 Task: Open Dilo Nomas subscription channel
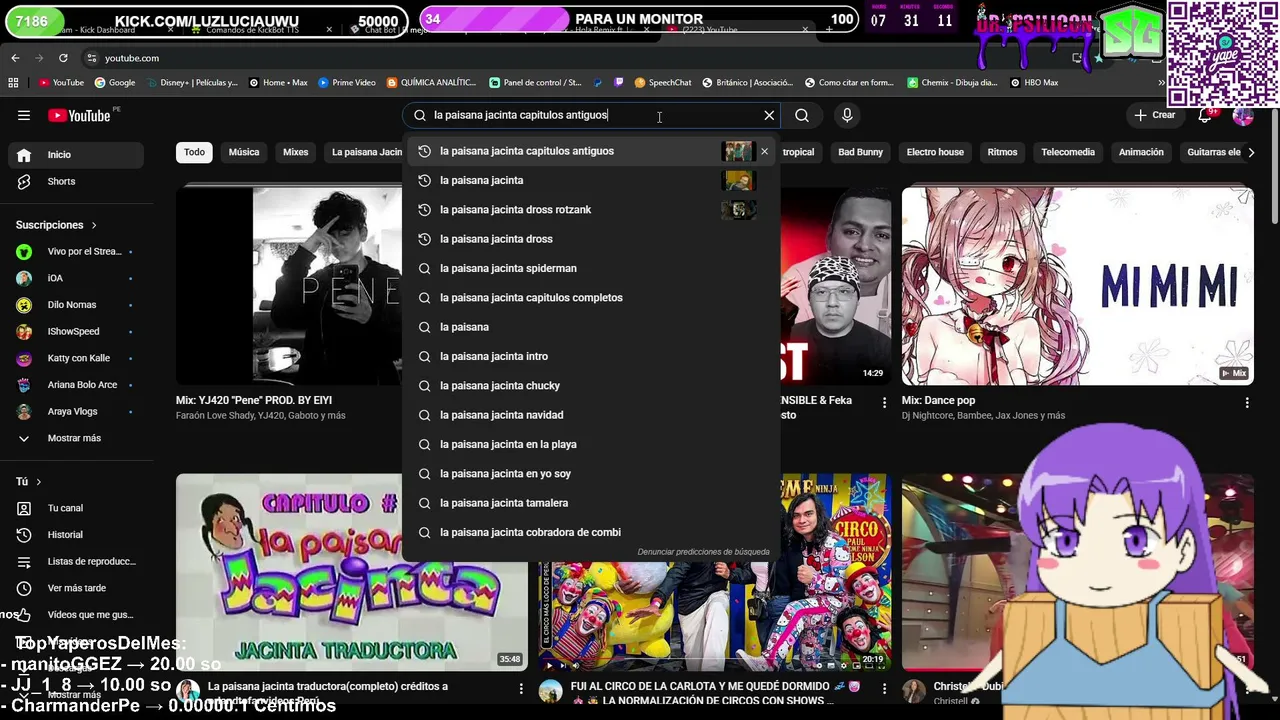(x=77, y=305)
